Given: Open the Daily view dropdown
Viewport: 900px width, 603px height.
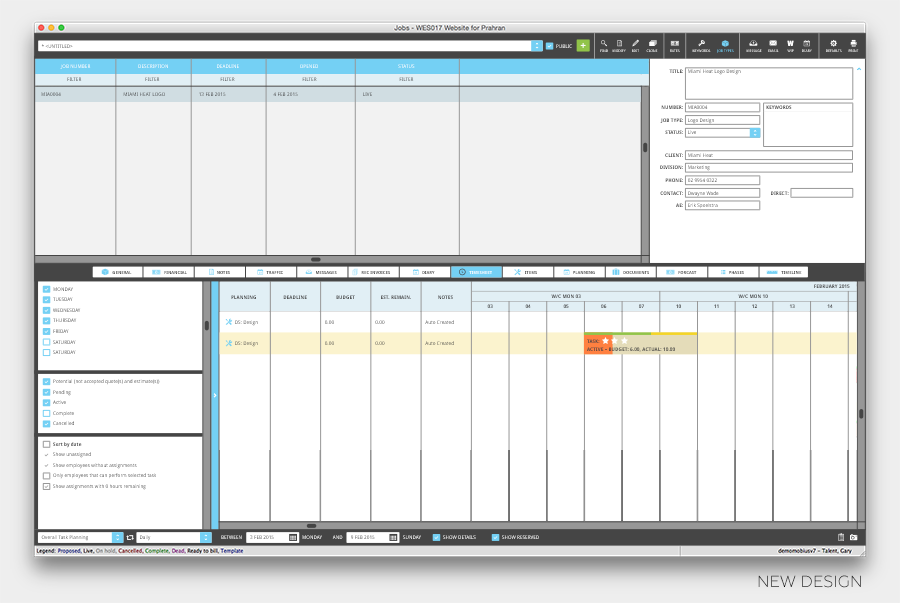Looking at the screenshot, I should [206, 538].
